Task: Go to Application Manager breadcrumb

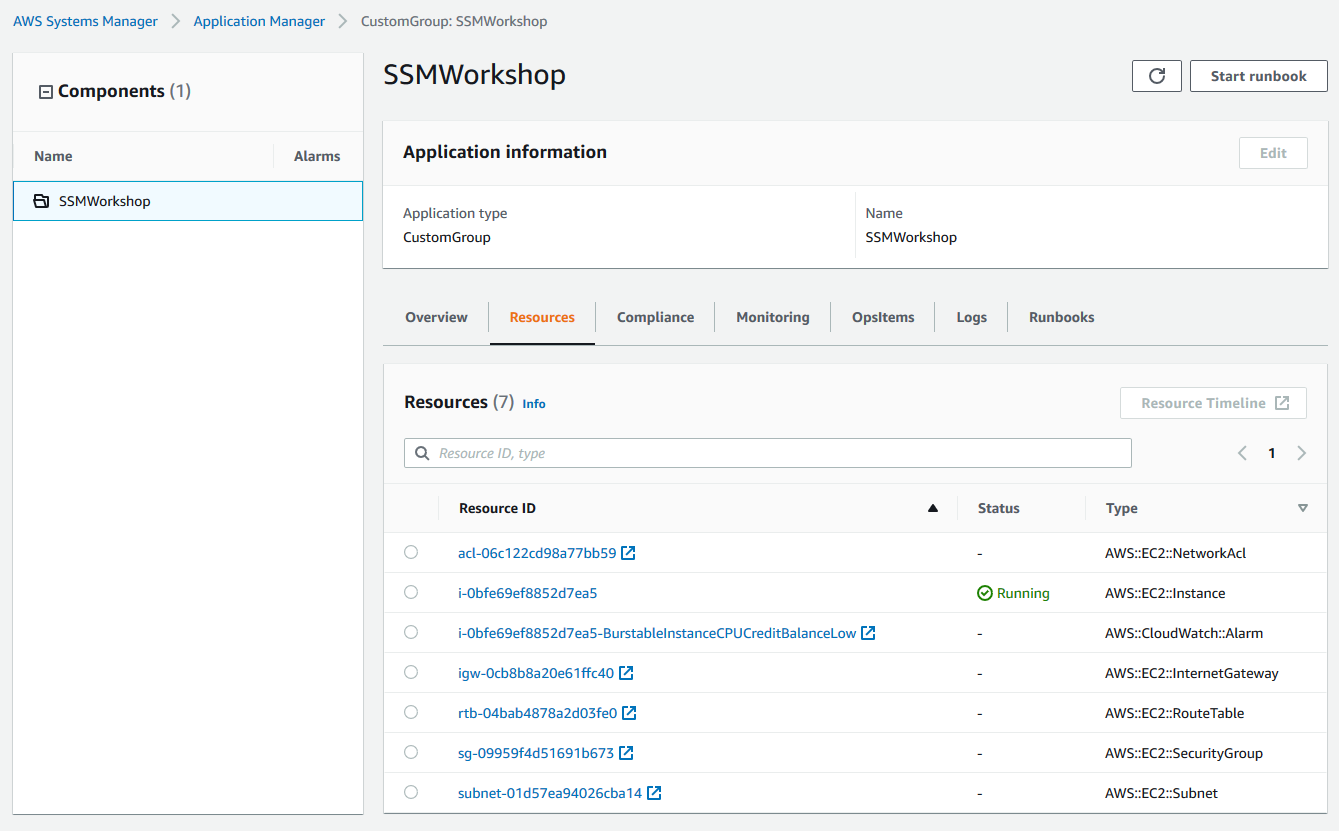Action: [259, 21]
